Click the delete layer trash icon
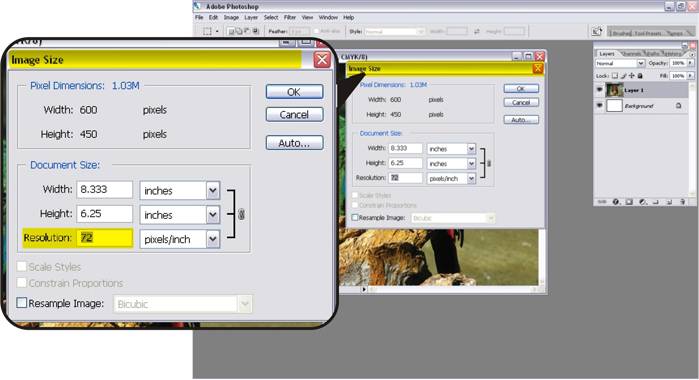This screenshot has height=380, width=699. pyautogui.click(x=683, y=202)
